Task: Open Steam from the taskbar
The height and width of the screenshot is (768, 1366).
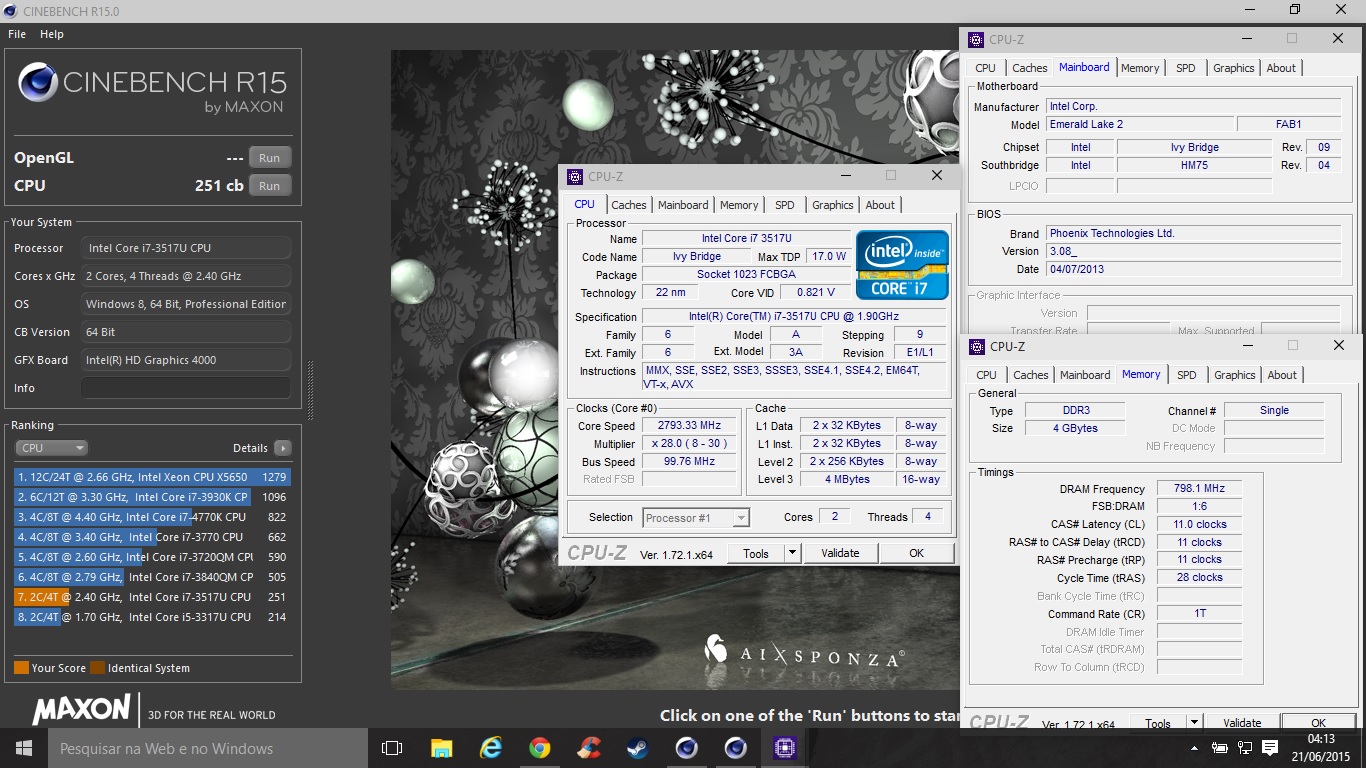Action: coord(637,748)
